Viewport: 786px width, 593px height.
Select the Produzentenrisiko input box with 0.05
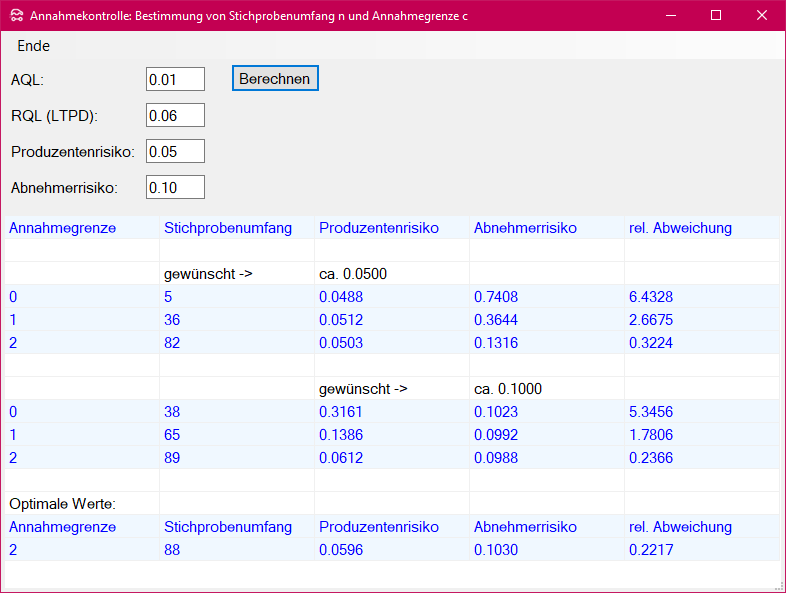pos(175,151)
